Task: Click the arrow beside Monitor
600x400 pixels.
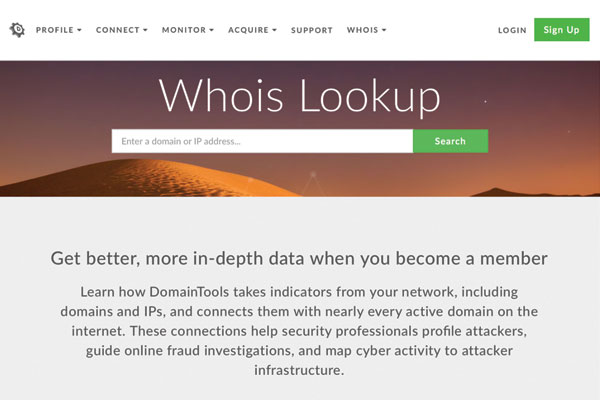Action: click(x=212, y=30)
